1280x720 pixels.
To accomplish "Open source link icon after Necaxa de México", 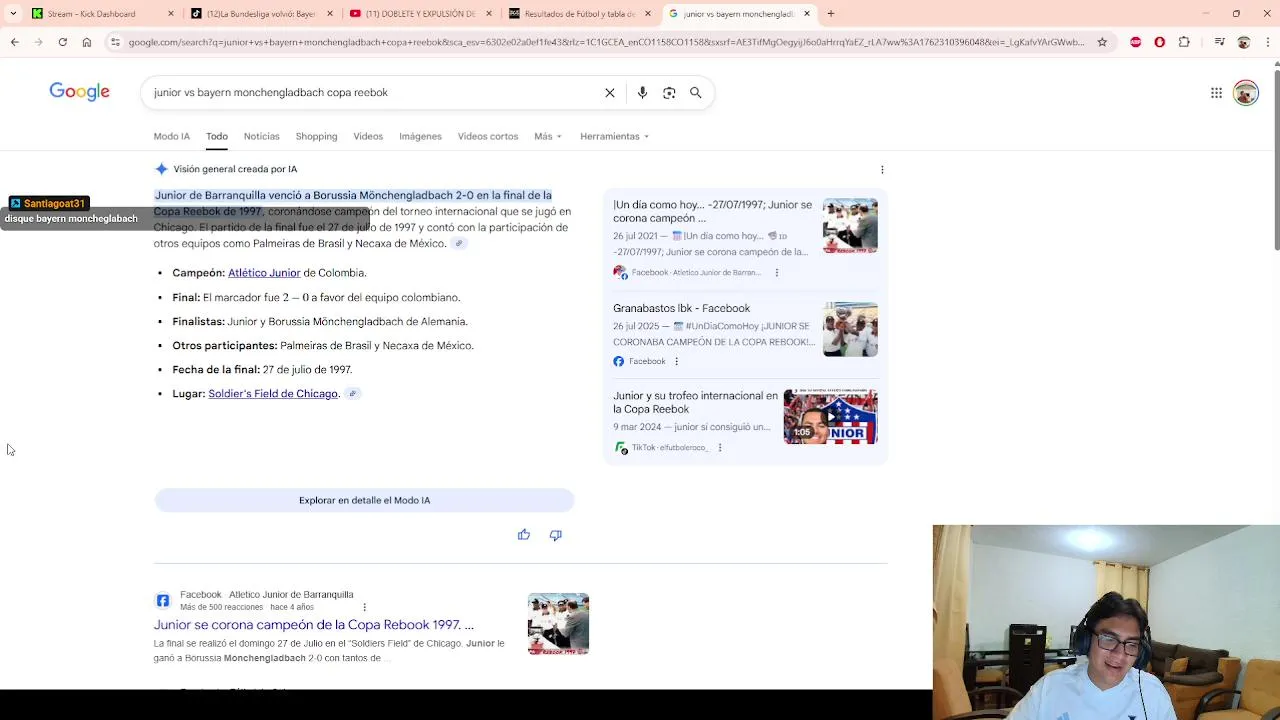I will [x=459, y=243].
